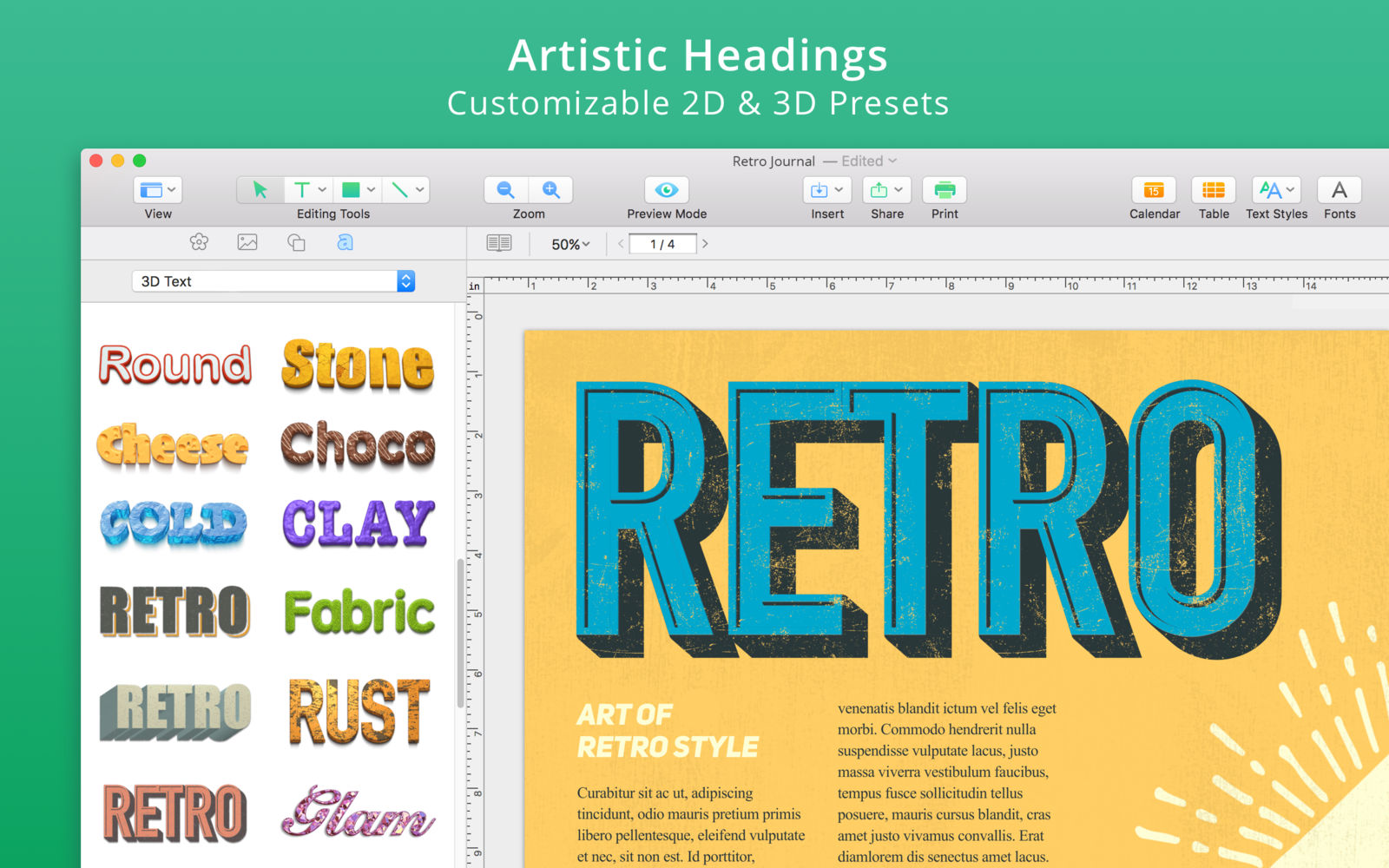
Task: Expand the 3D Text category dropdown
Action: [x=405, y=281]
